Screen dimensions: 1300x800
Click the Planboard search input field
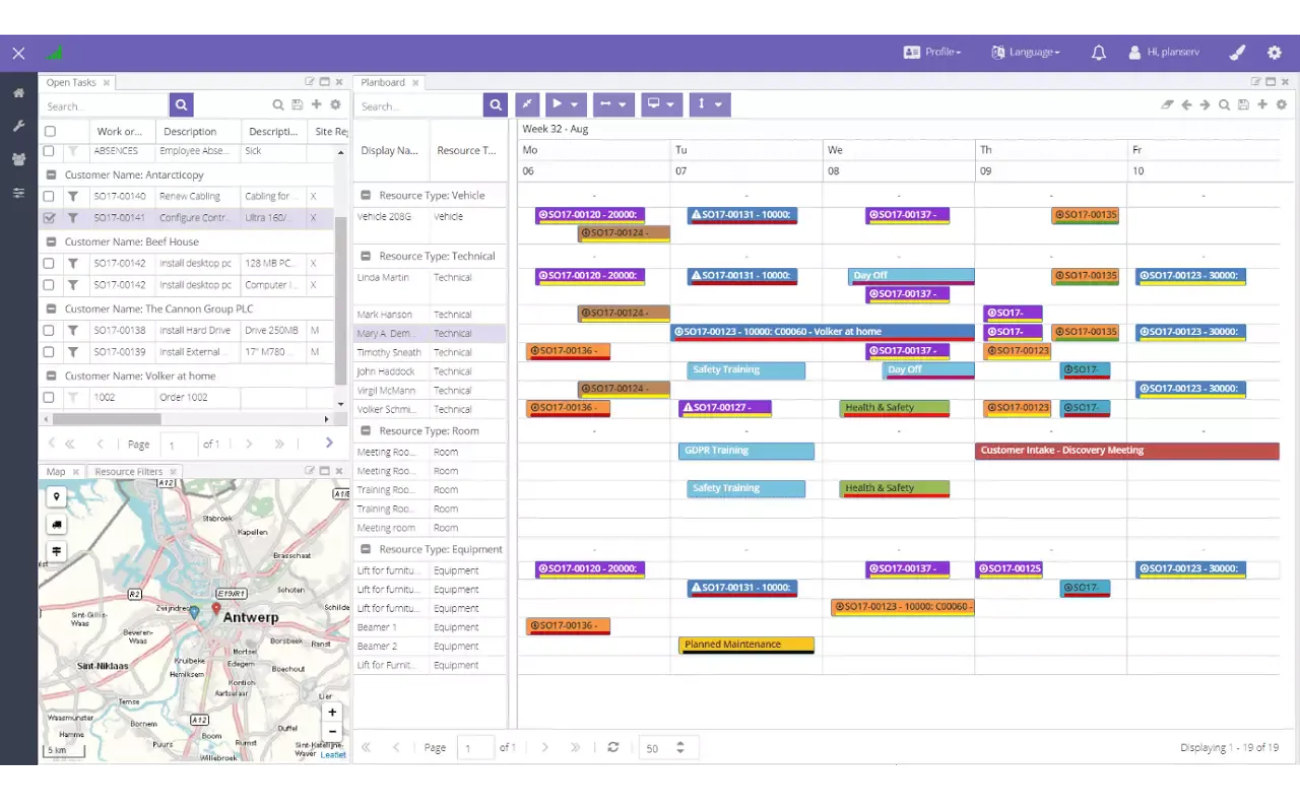point(419,106)
